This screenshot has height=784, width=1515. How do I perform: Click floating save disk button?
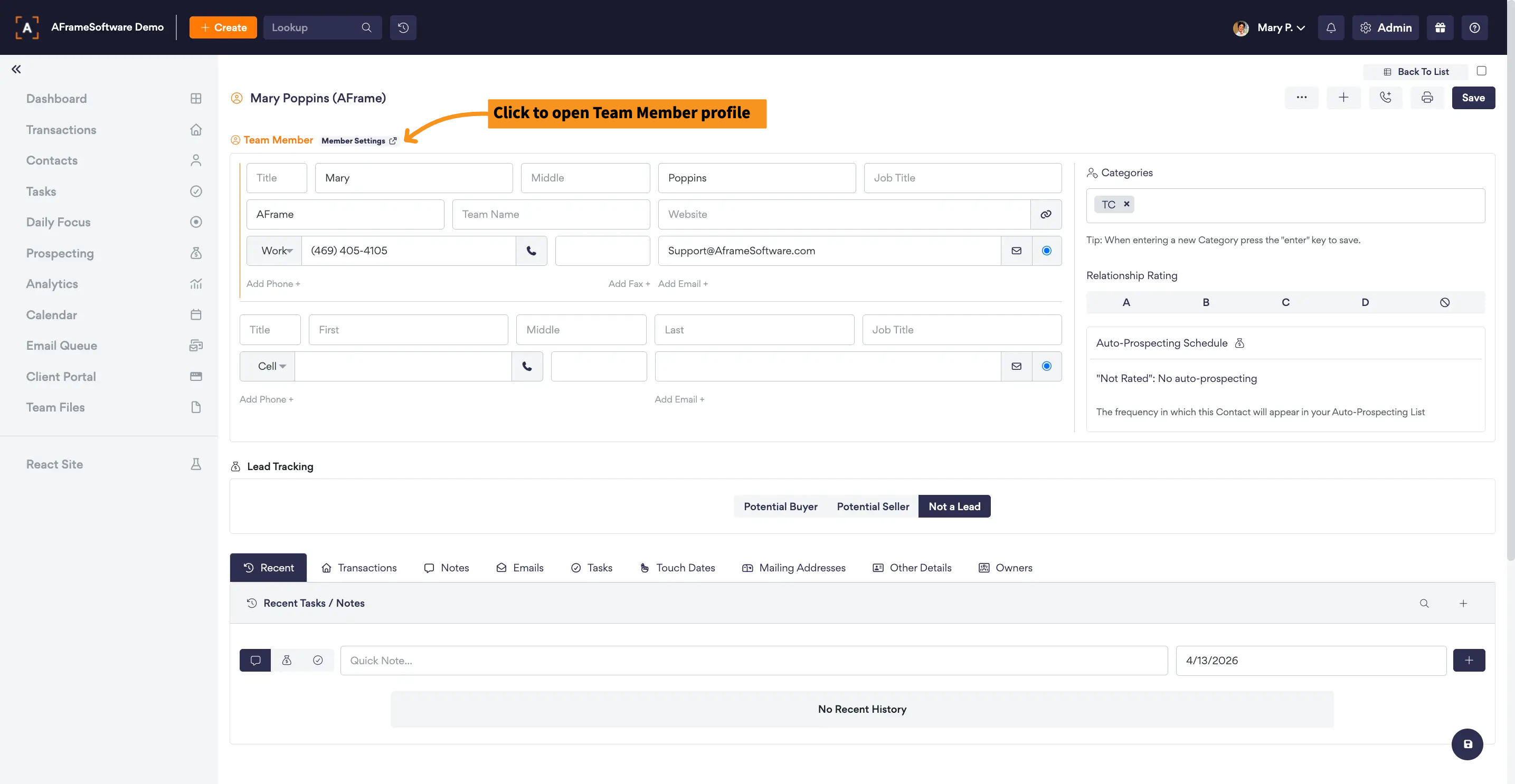[x=1467, y=744]
